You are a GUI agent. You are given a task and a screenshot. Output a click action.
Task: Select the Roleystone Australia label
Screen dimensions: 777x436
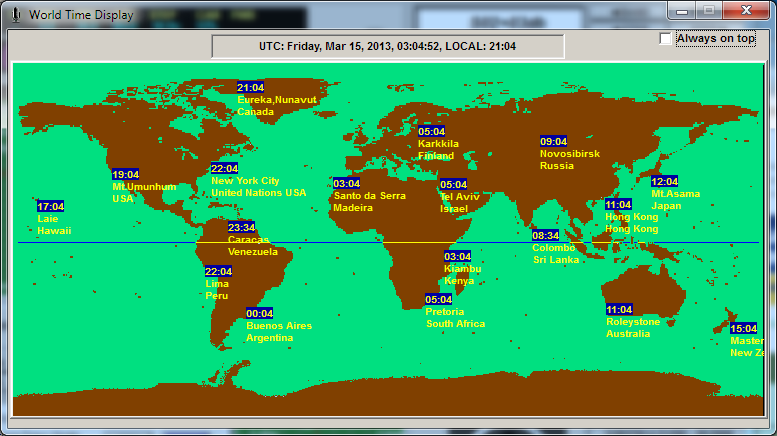click(x=633, y=328)
